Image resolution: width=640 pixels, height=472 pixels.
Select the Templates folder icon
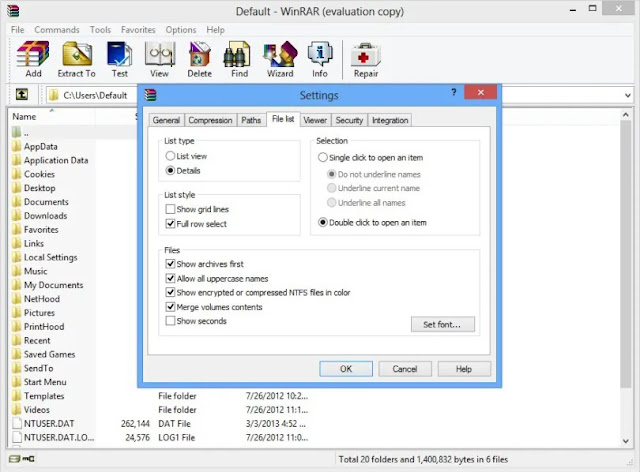coord(16,396)
